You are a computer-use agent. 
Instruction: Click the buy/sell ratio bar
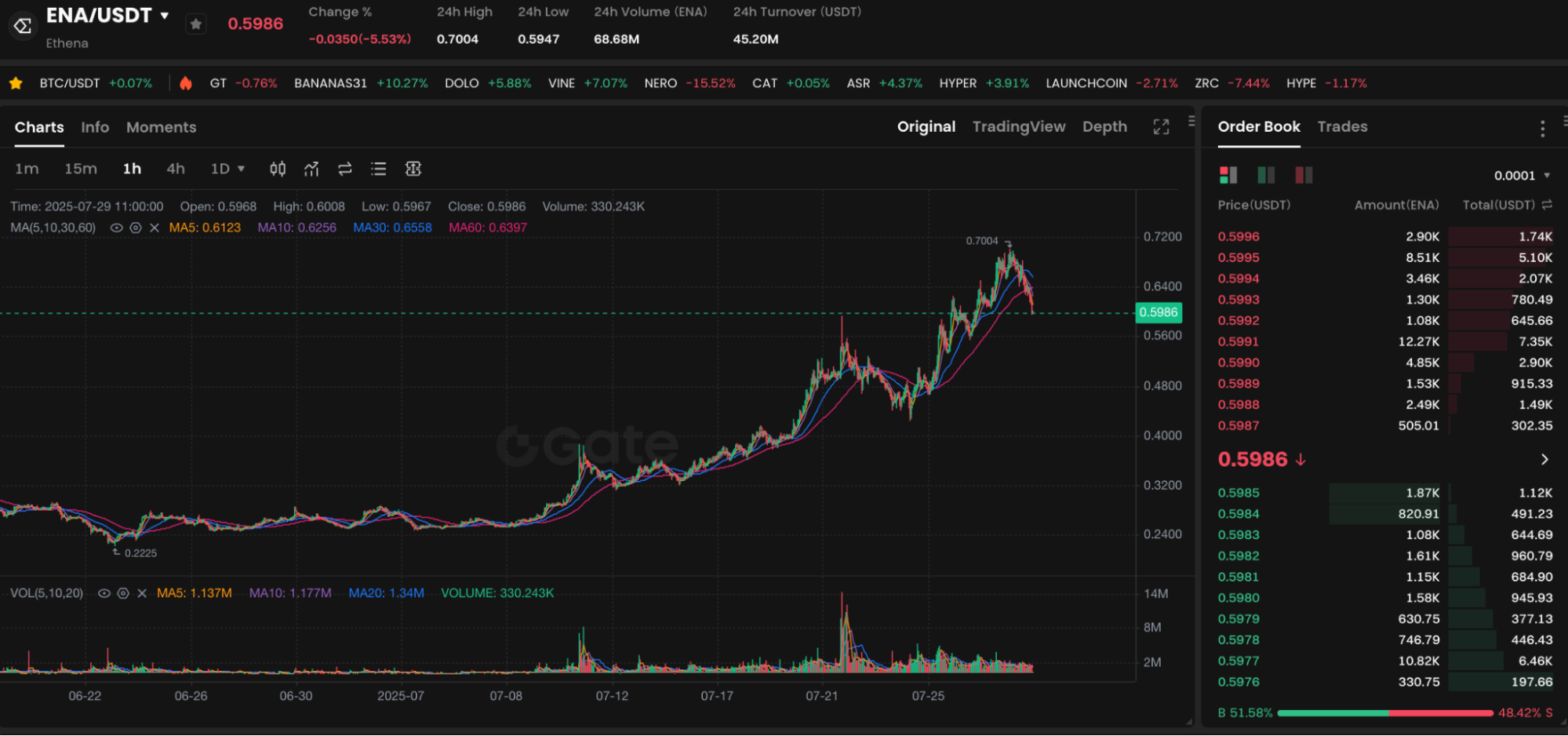click(1385, 713)
